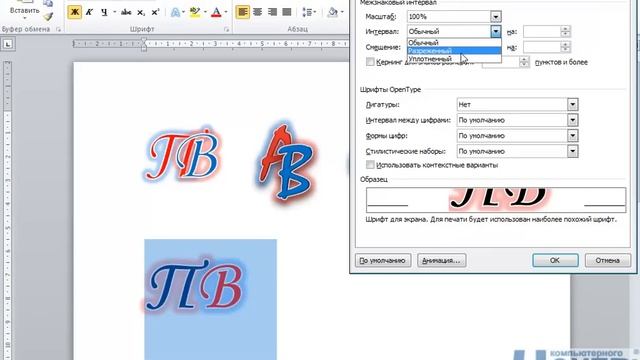Expand the highlight color dropdown arrow
The height and width of the screenshot is (360, 640).
point(205,12)
